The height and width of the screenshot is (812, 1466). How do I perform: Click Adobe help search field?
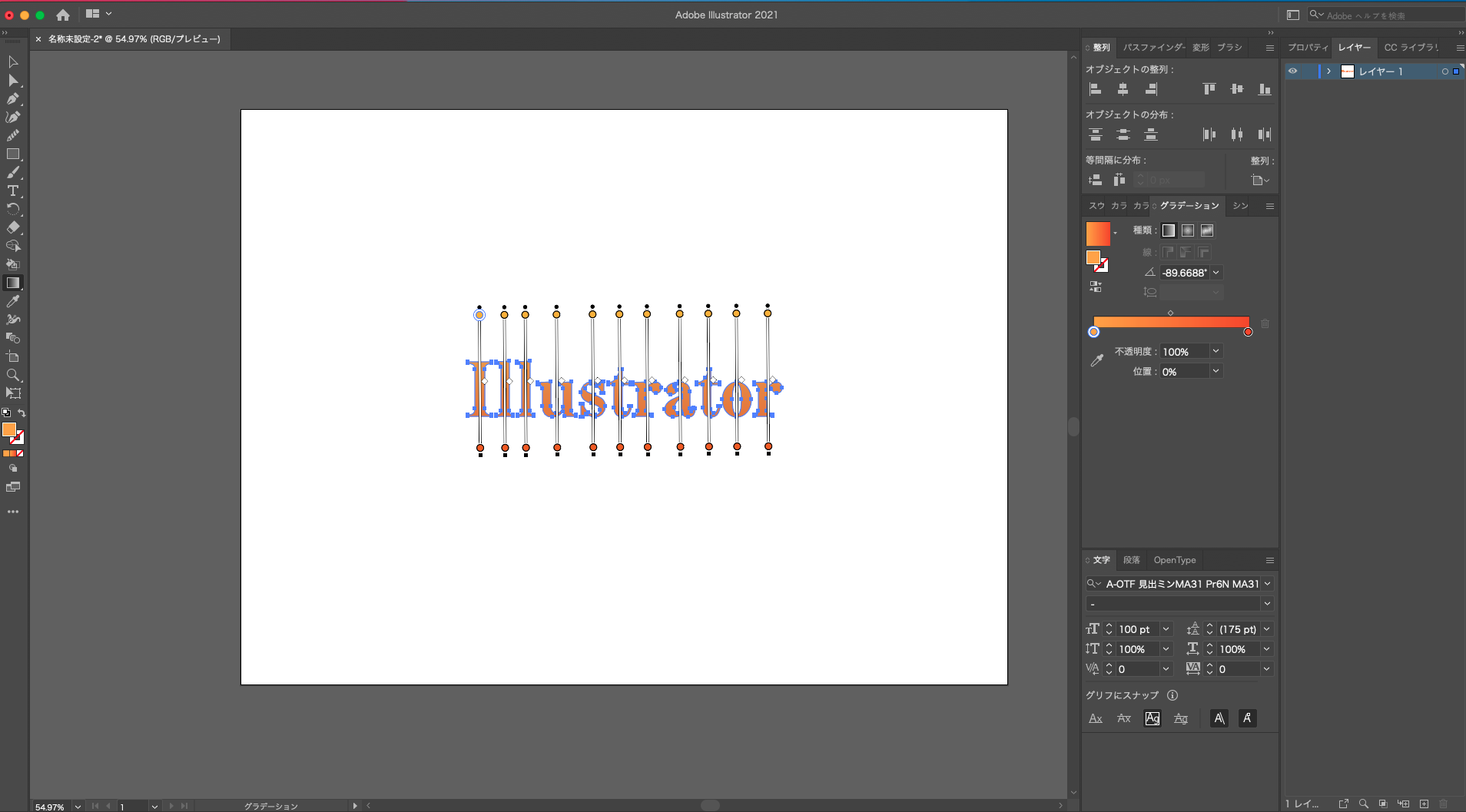(1387, 15)
